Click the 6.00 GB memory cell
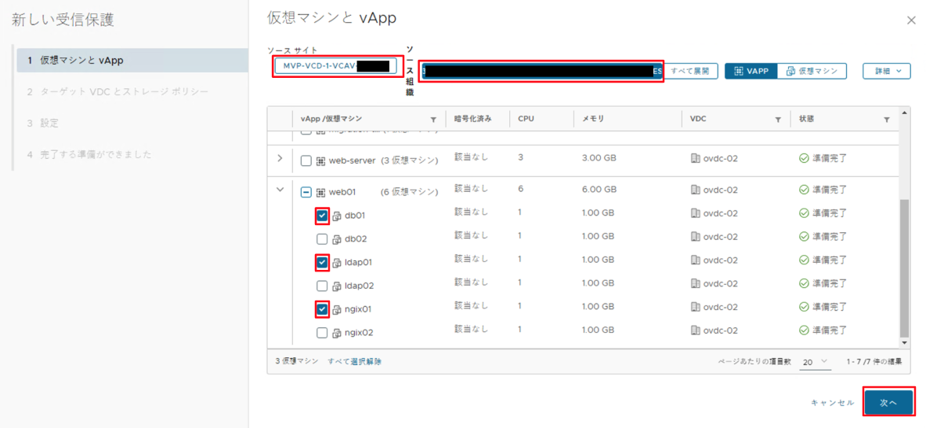This screenshot has height=428, width=926. 599,190
